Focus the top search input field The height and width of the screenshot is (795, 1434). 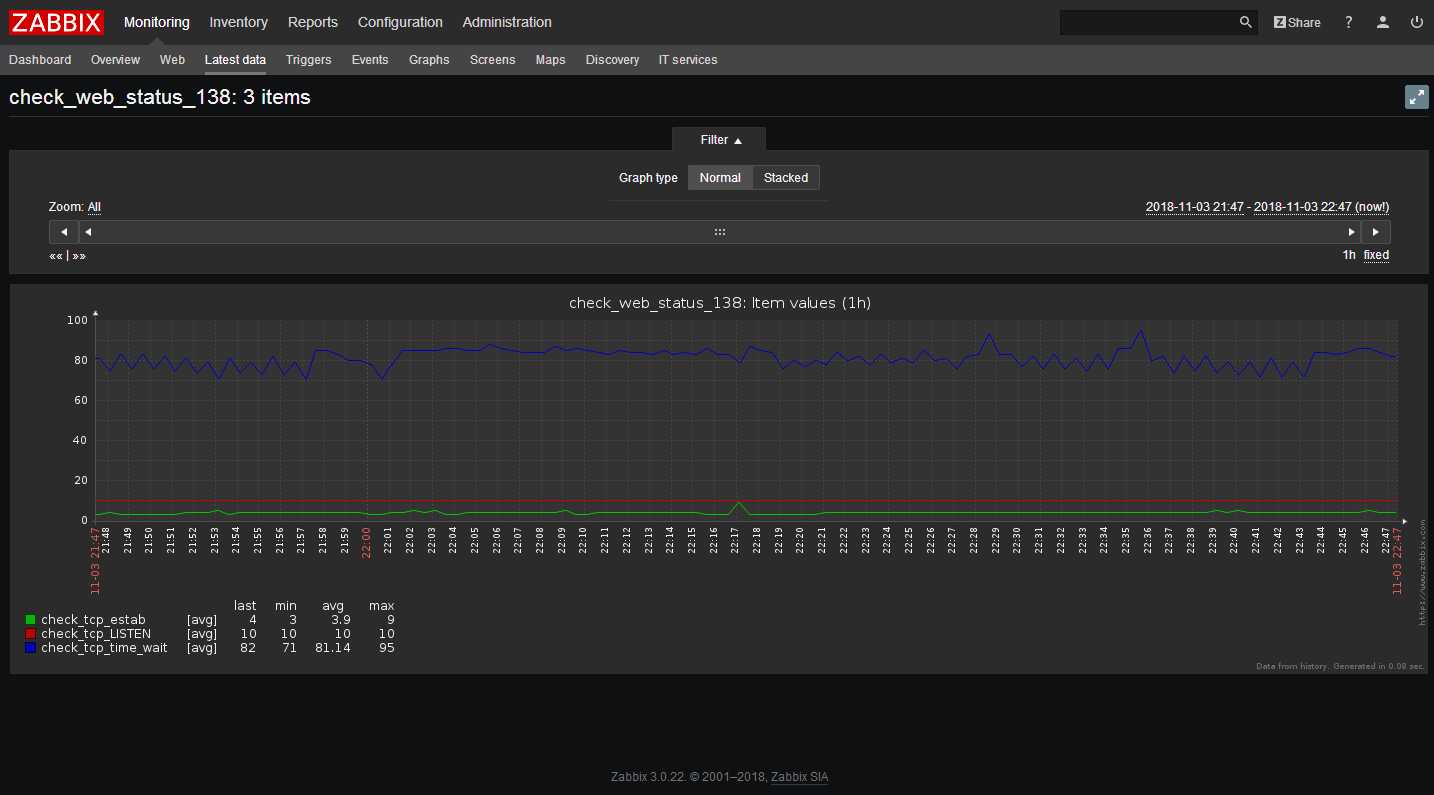point(1148,22)
